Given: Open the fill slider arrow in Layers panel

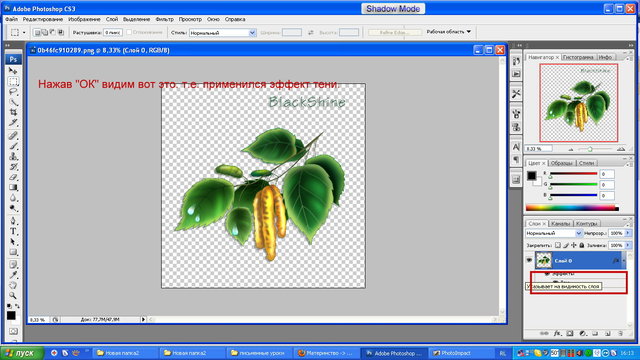Looking at the screenshot, I should (x=628, y=245).
